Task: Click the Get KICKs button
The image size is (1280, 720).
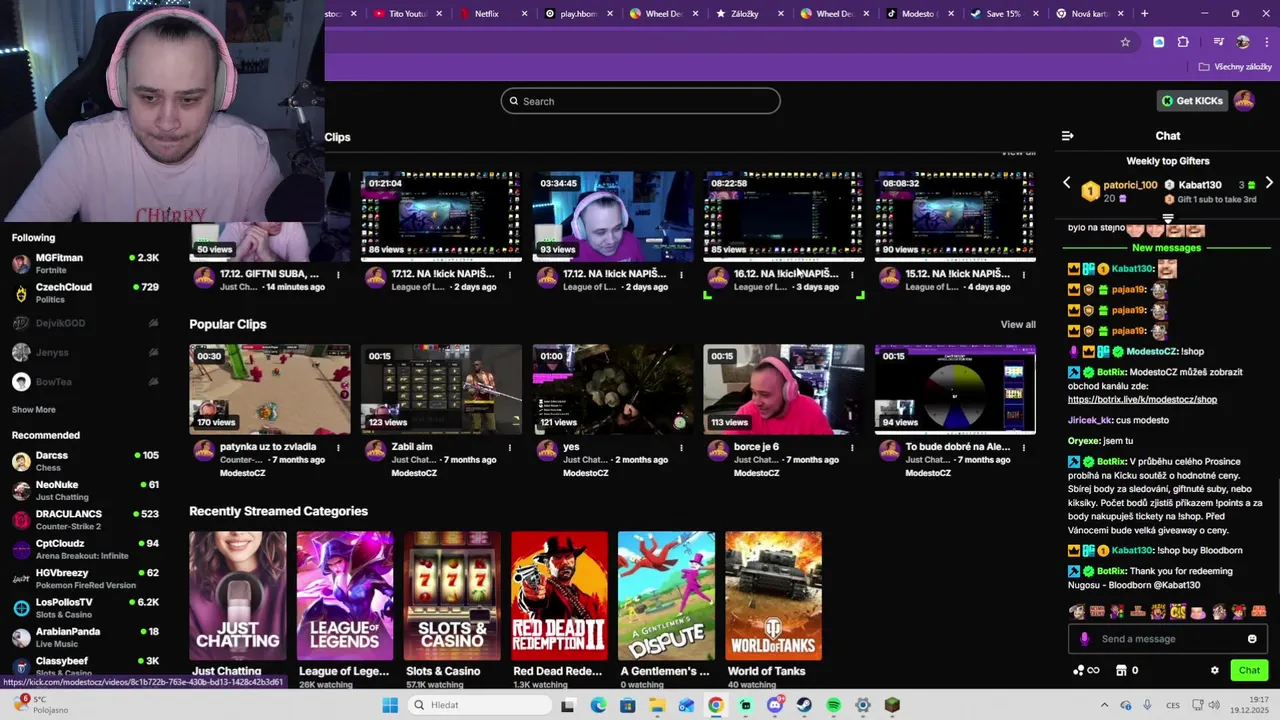Action: (x=1192, y=101)
